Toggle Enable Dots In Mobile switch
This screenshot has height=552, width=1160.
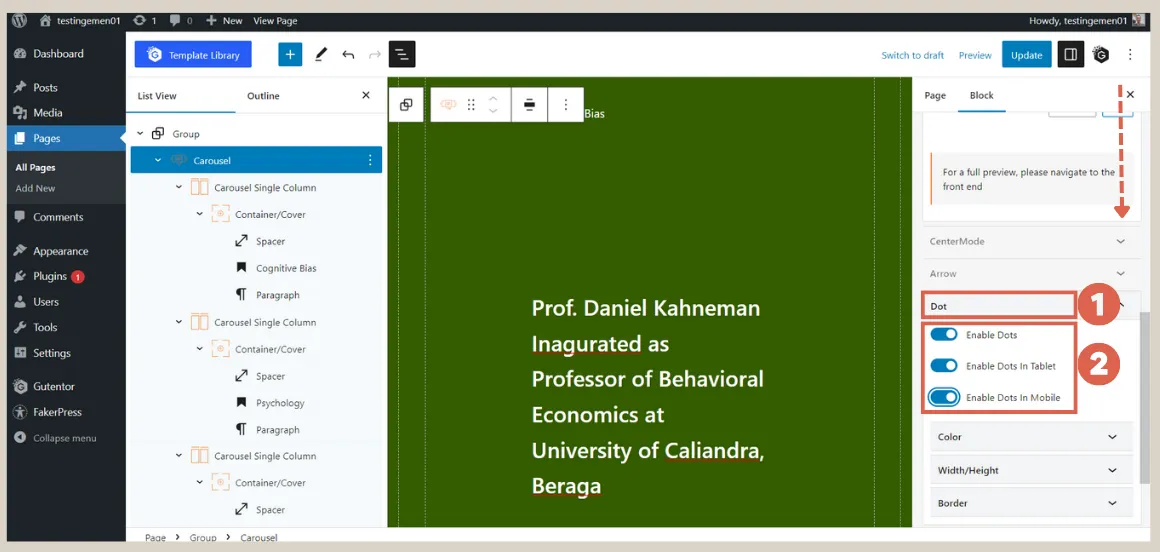[x=944, y=397]
